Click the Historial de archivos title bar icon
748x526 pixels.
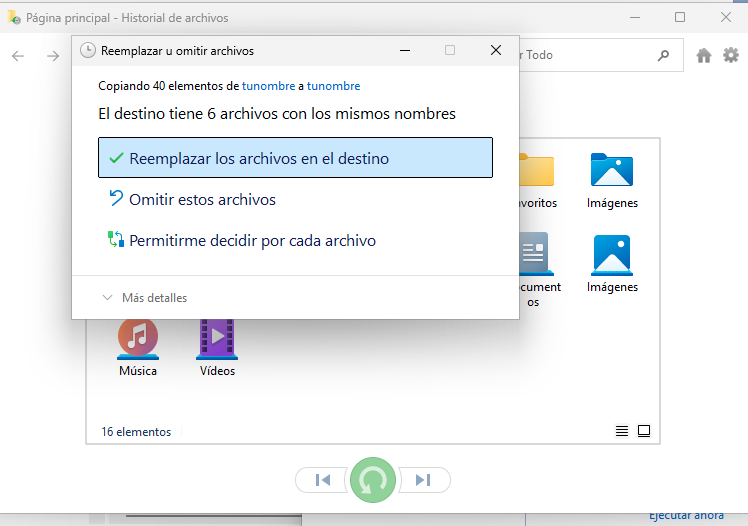coord(14,17)
